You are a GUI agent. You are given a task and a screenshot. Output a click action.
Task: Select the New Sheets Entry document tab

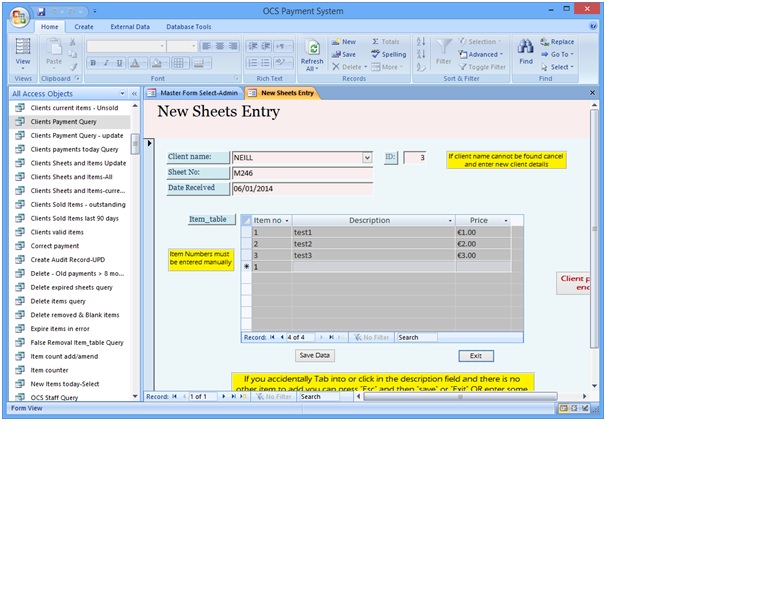point(282,93)
